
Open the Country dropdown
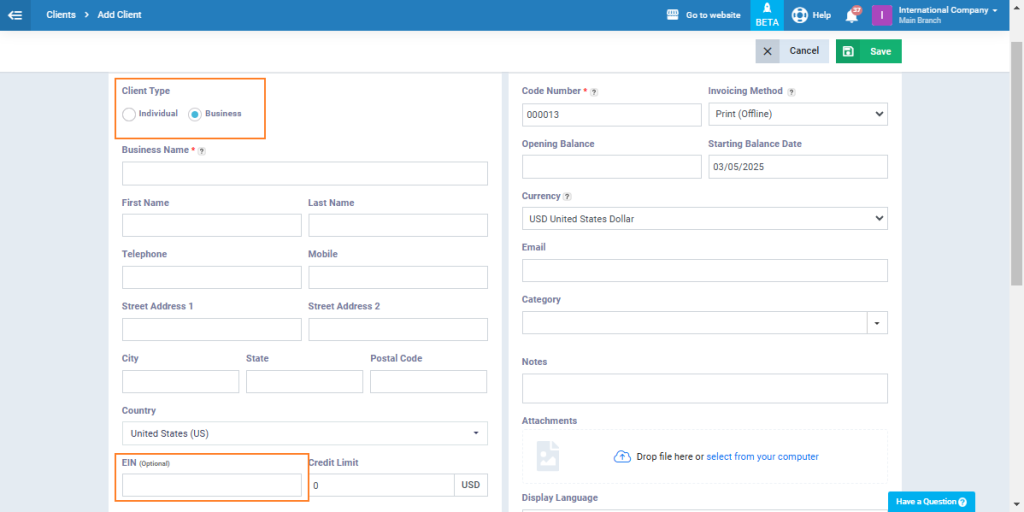pyautogui.click(x=305, y=433)
